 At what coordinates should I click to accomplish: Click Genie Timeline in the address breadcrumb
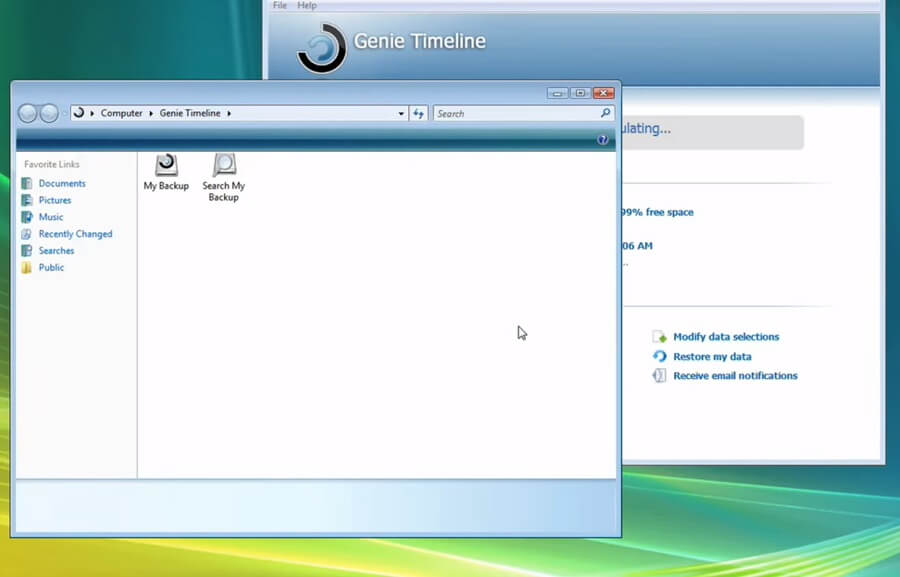click(x=190, y=113)
